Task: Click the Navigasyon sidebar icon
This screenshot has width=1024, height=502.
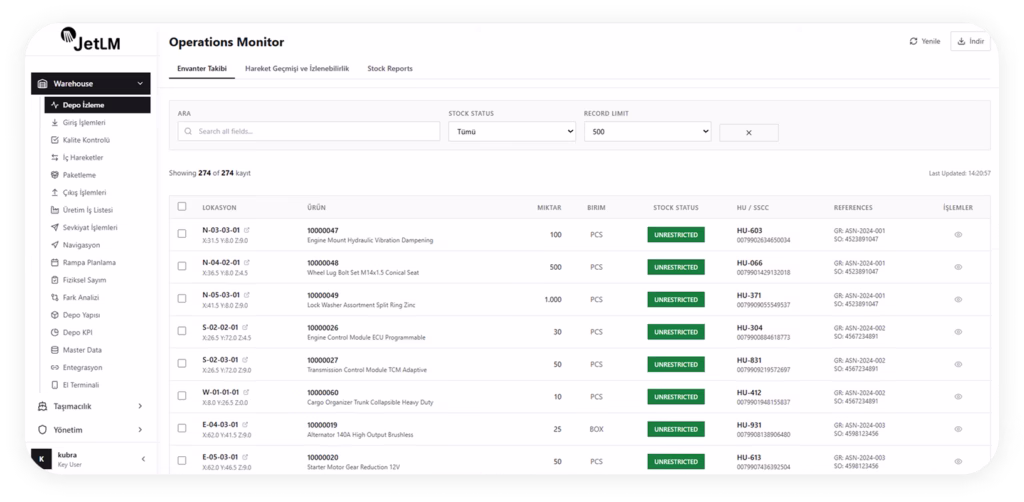Action: point(54,245)
